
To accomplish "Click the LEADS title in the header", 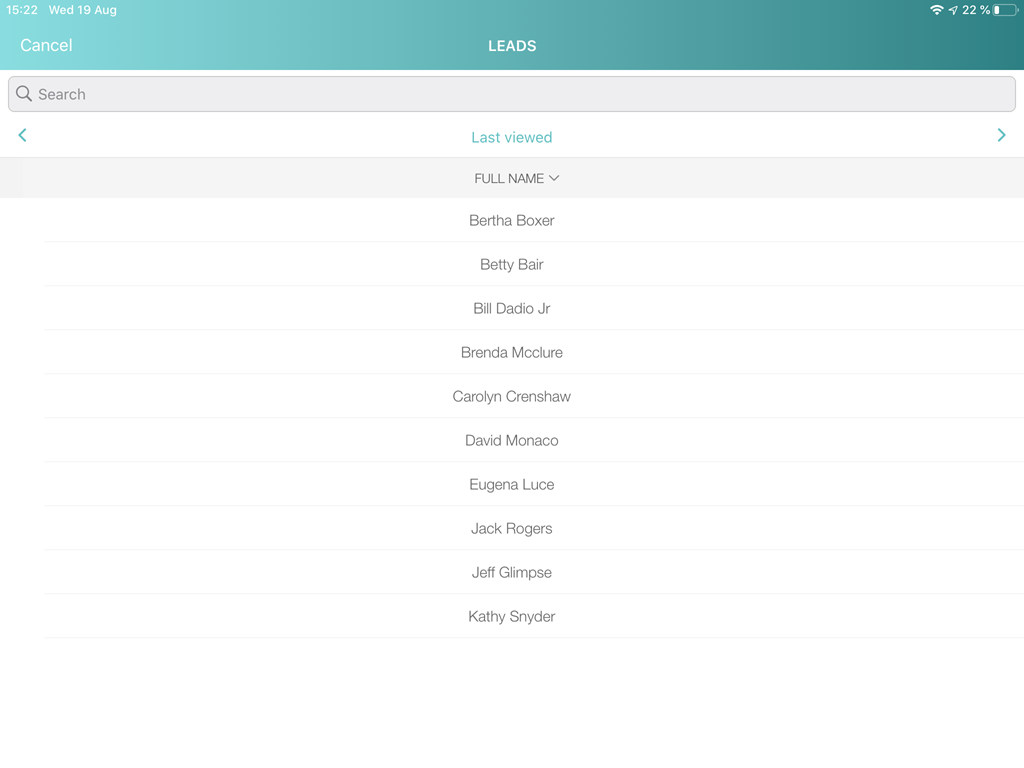I will pyautogui.click(x=512, y=45).
